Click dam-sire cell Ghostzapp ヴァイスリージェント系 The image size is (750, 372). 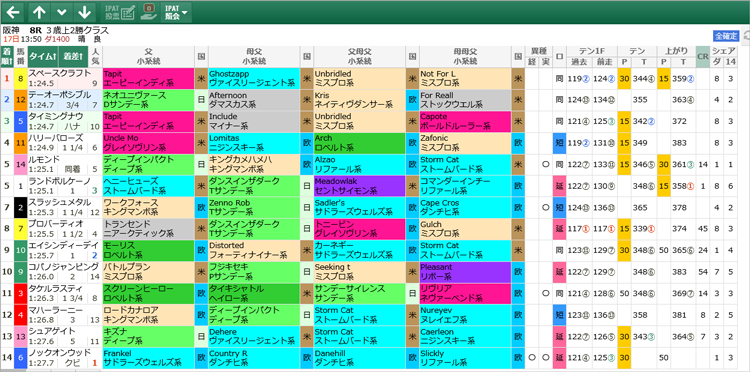254,78
